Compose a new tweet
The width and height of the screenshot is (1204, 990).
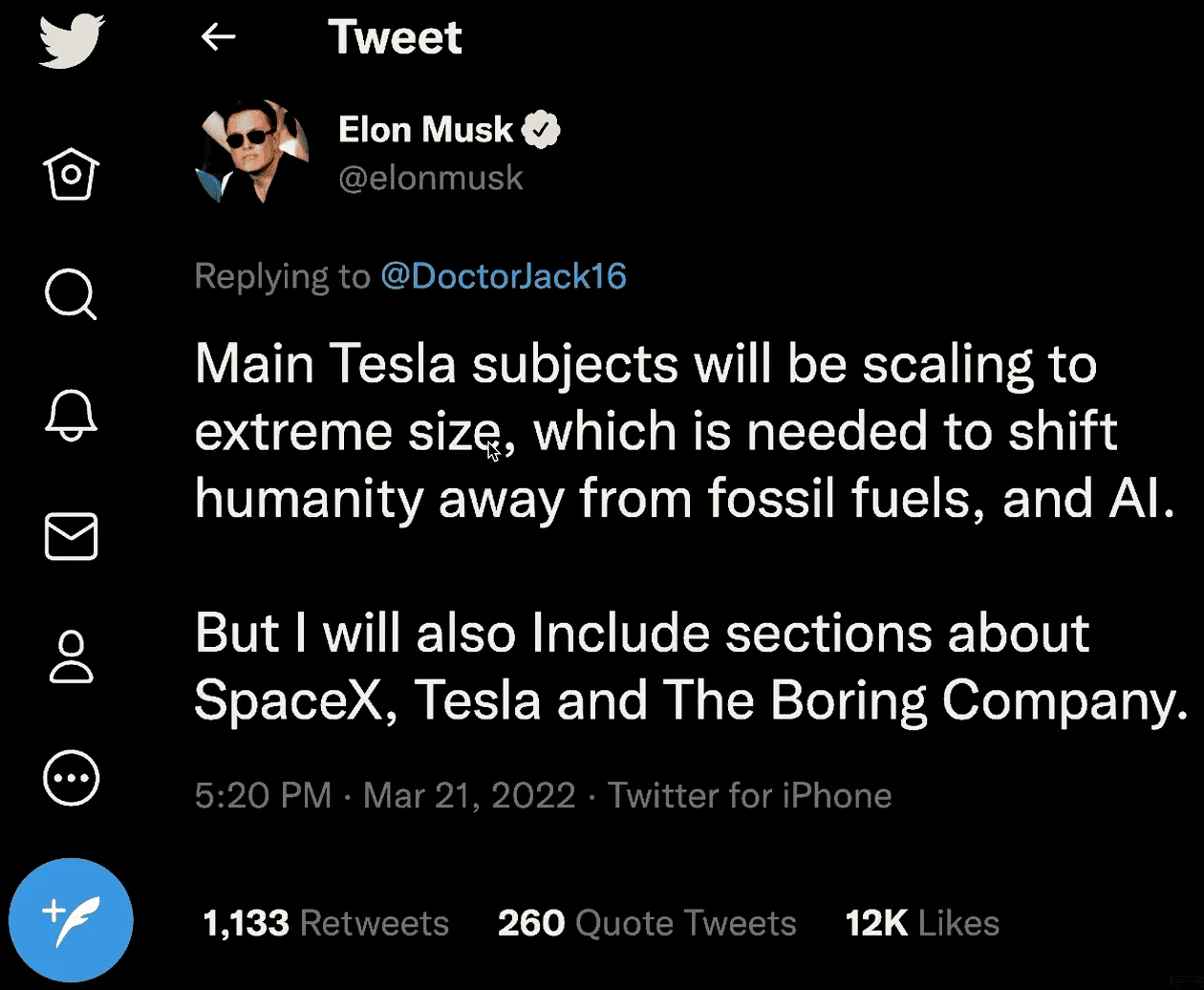pos(72,918)
